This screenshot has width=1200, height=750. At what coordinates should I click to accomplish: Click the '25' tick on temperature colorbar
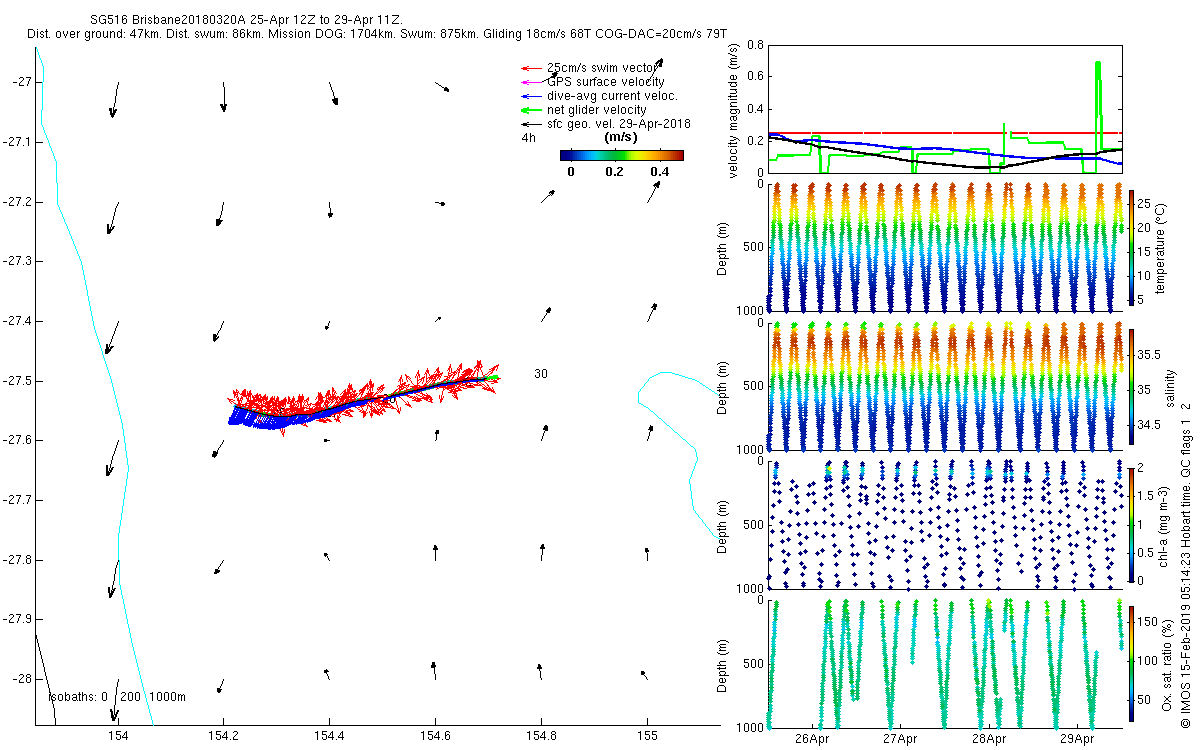pos(1146,202)
